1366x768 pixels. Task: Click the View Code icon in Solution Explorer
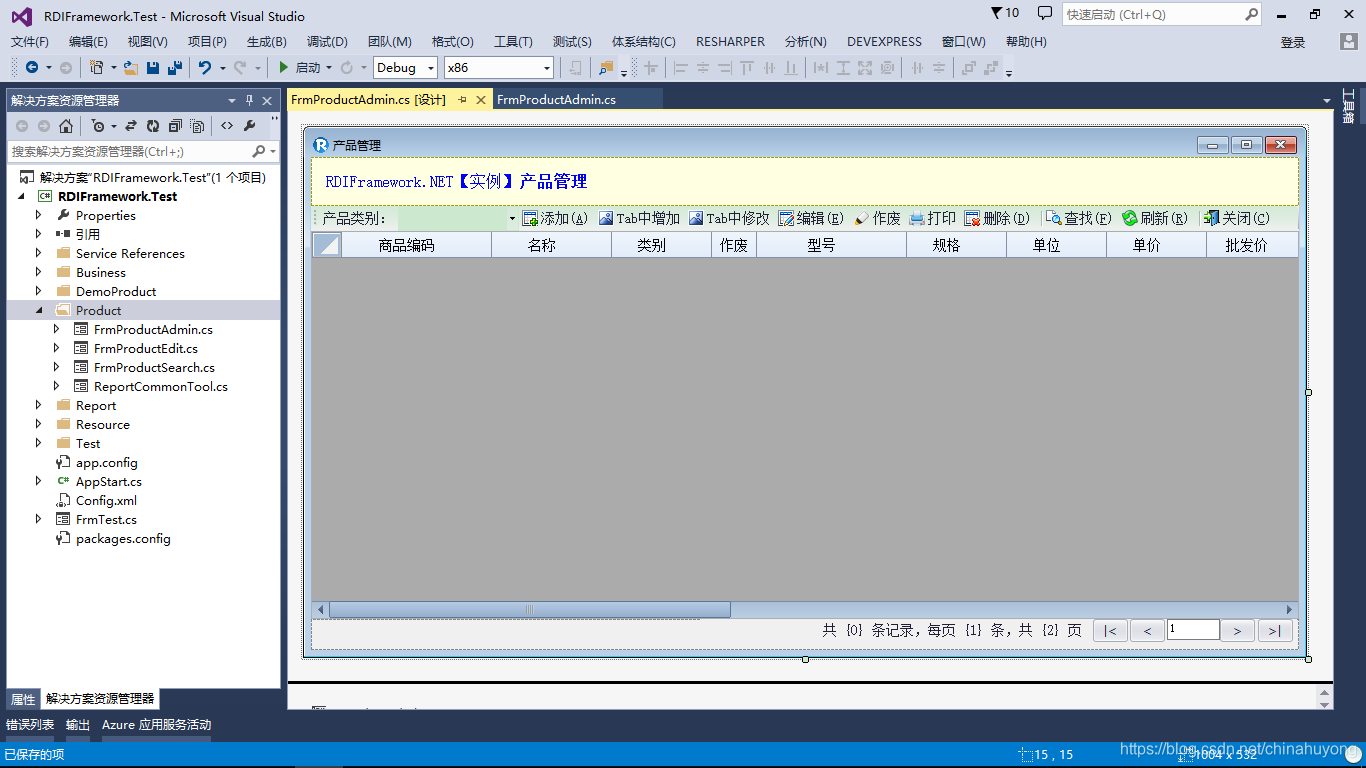click(x=227, y=126)
